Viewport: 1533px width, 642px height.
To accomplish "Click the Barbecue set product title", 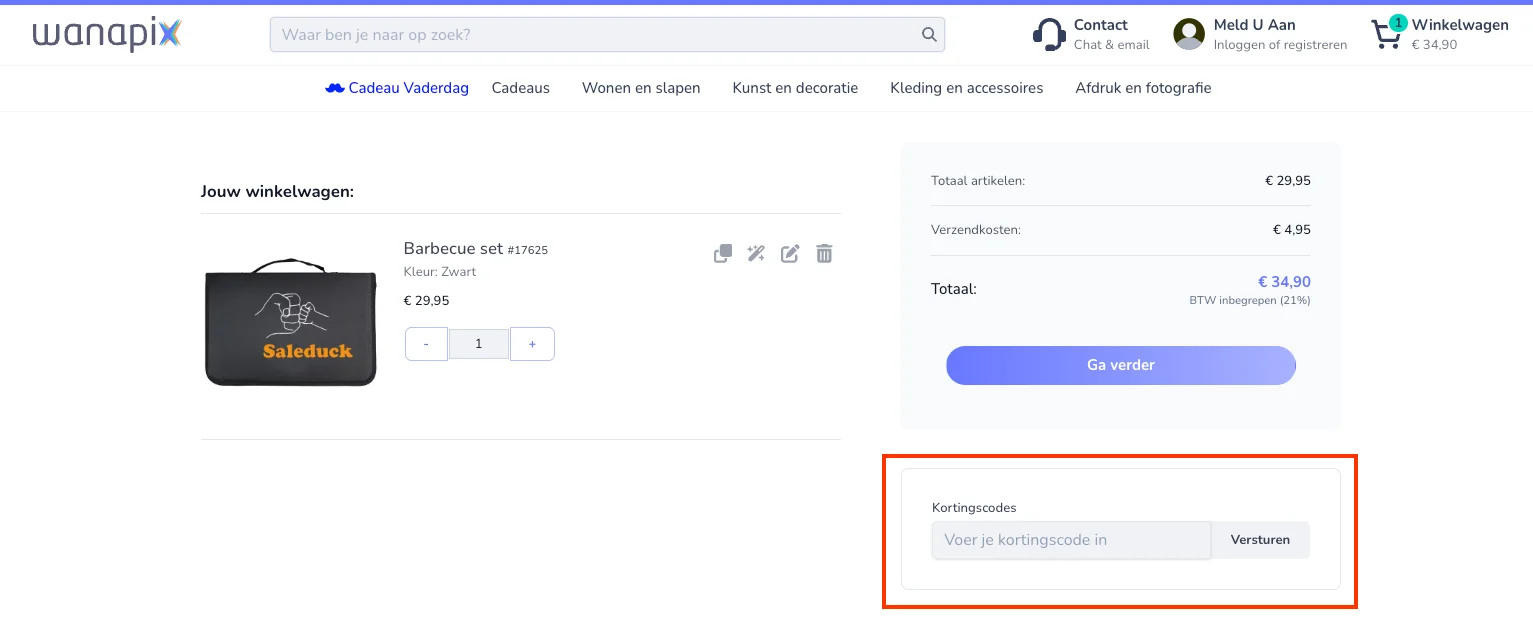I will [x=453, y=248].
